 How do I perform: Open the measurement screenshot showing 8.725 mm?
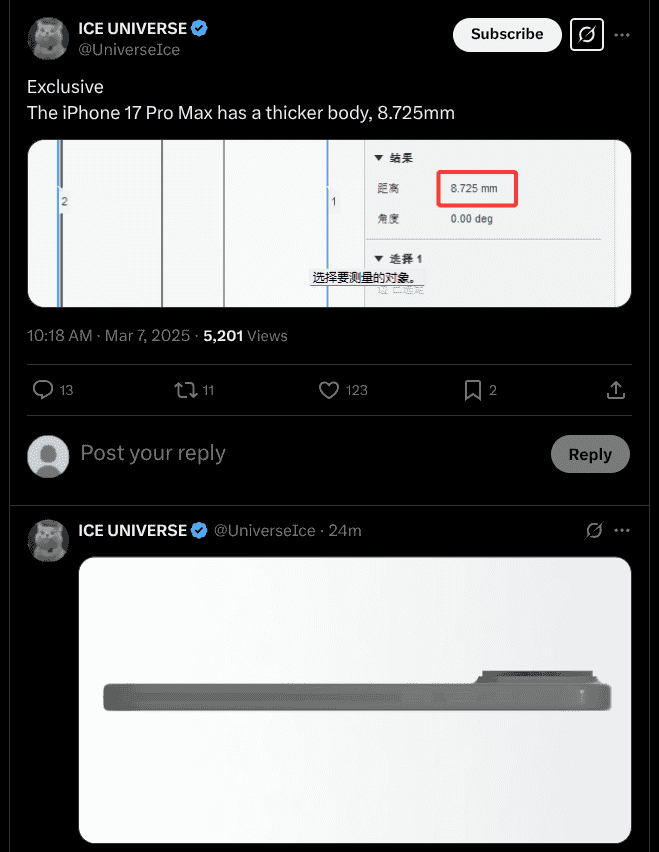point(329,223)
